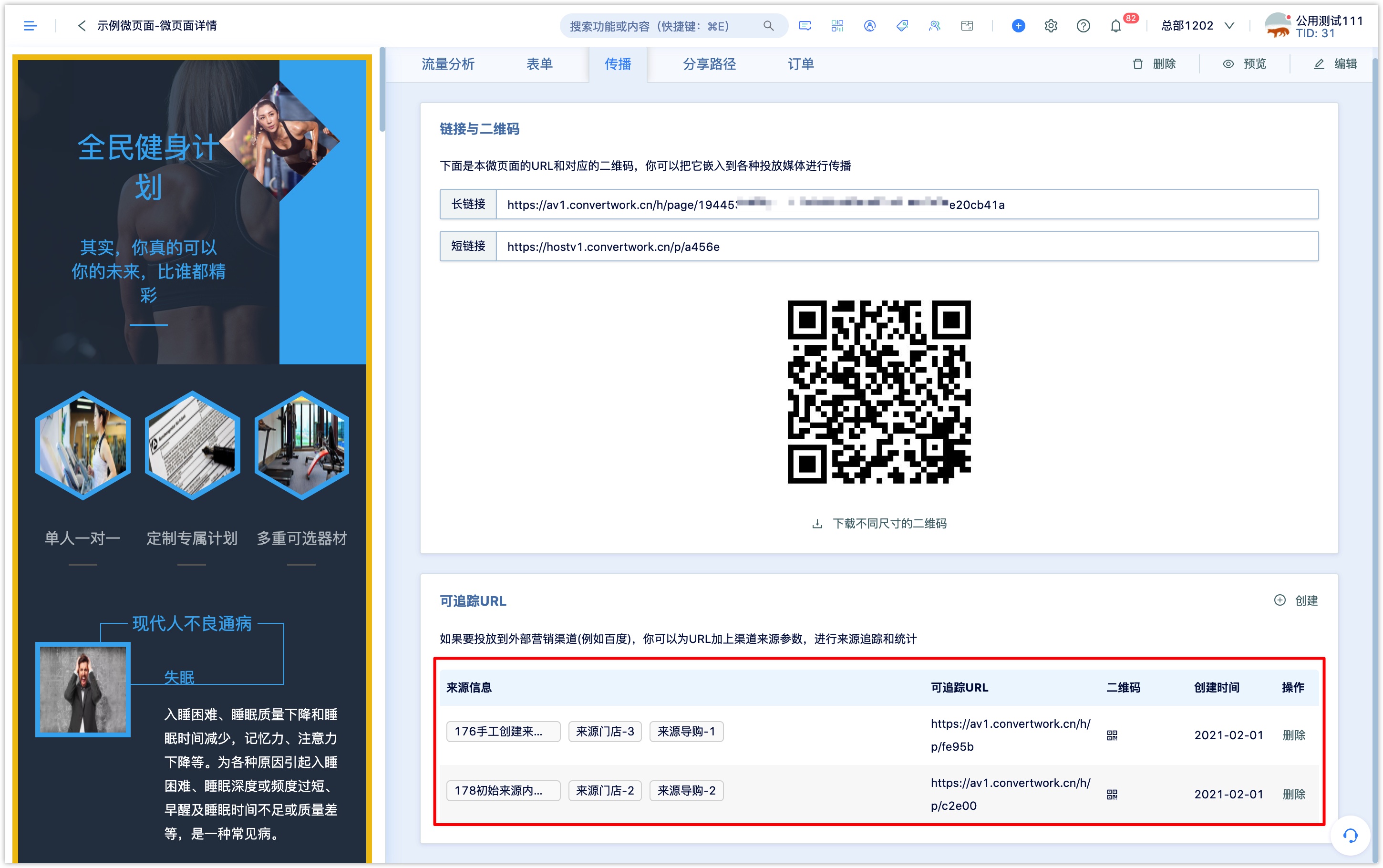Screen dimensions: 1383x868
Task: Open the message list icon in header
Action: pyautogui.click(x=805, y=26)
